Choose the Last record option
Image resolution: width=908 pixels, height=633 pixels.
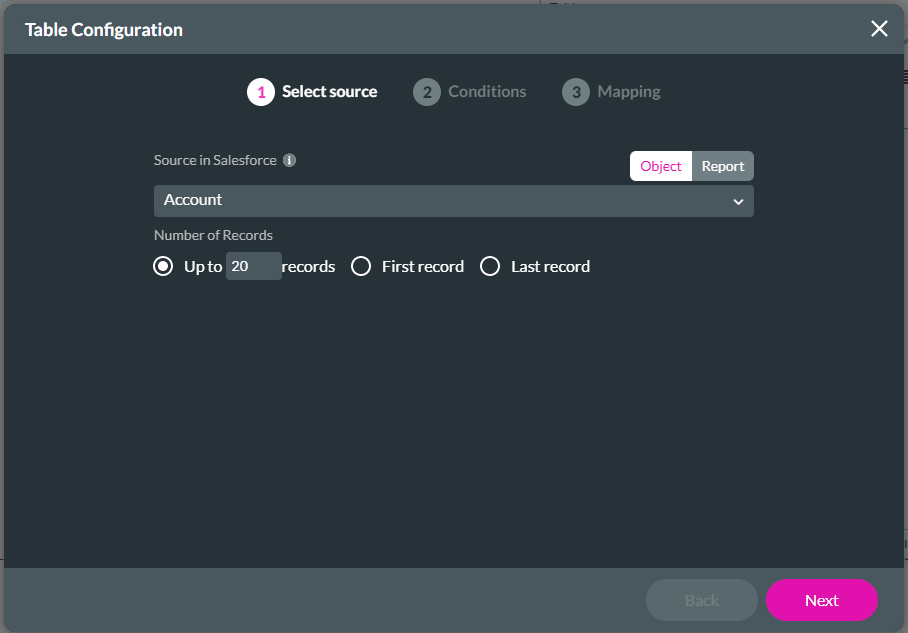tap(490, 266)
